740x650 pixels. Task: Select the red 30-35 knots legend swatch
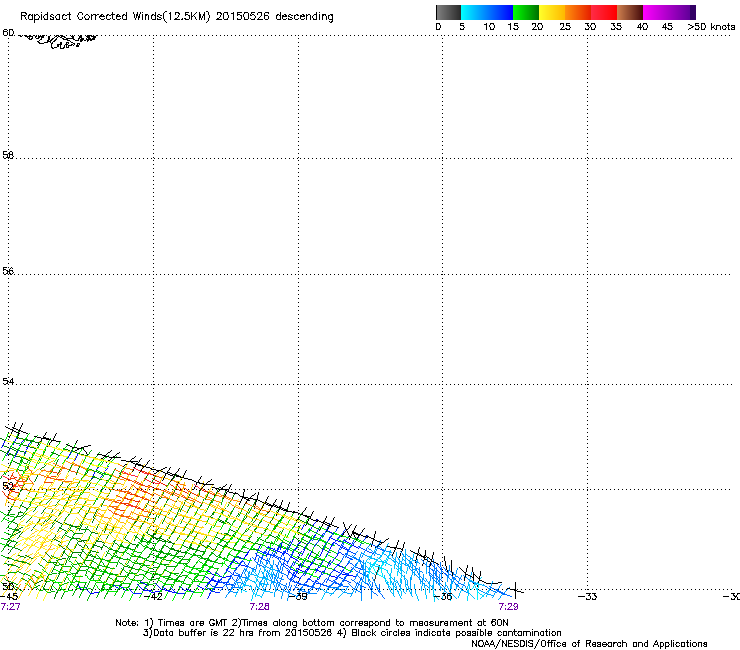pyautogui.click(x=604, y=12)
